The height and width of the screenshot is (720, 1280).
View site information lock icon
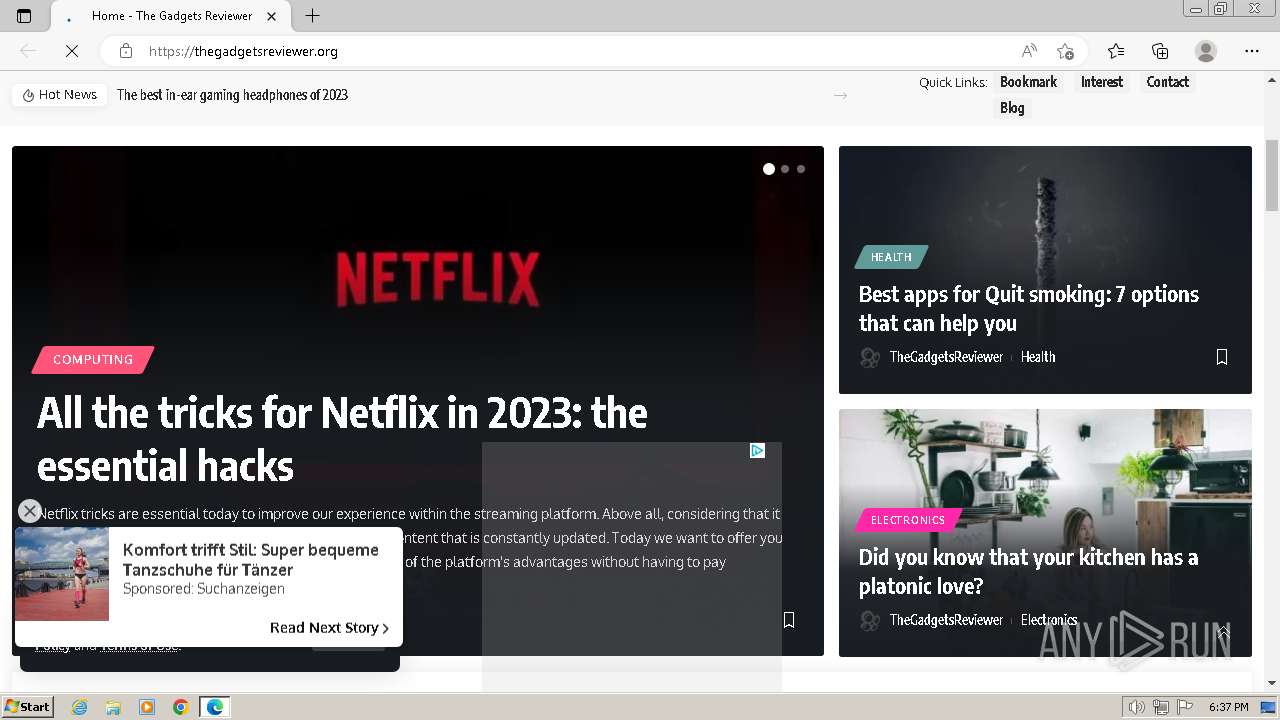126,51
